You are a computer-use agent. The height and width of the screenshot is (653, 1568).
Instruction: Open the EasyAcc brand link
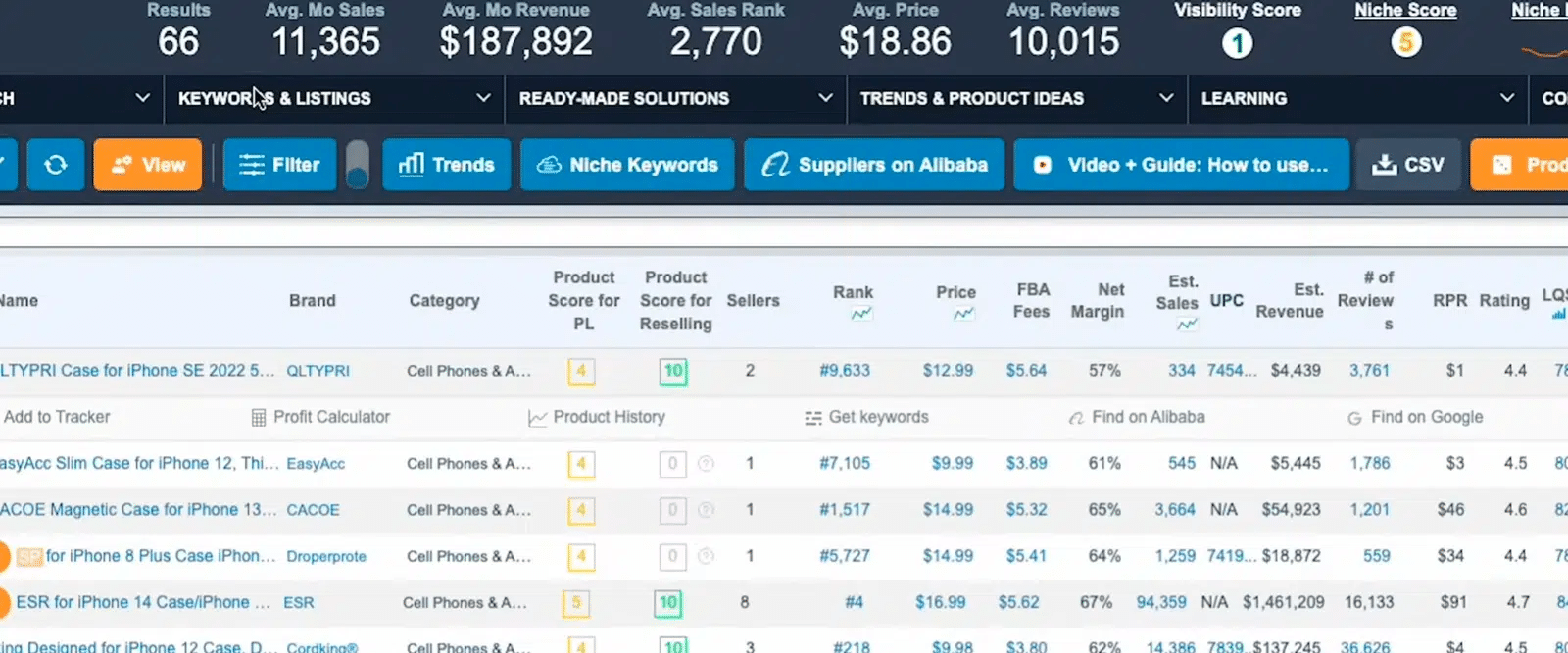316,464
